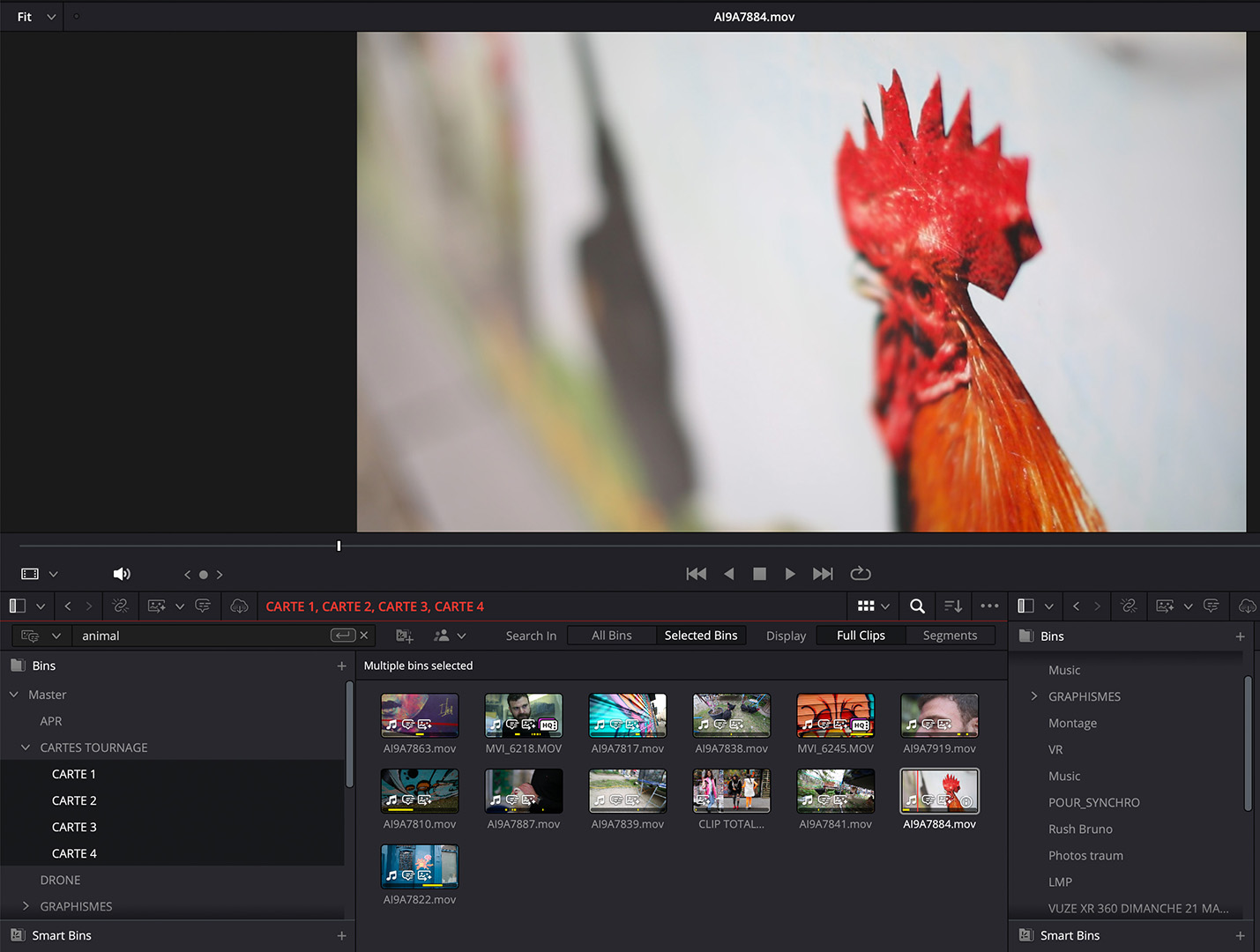Toggle loop playback icon
Screen dimensions: 1260x952
[x=861, y=574]
